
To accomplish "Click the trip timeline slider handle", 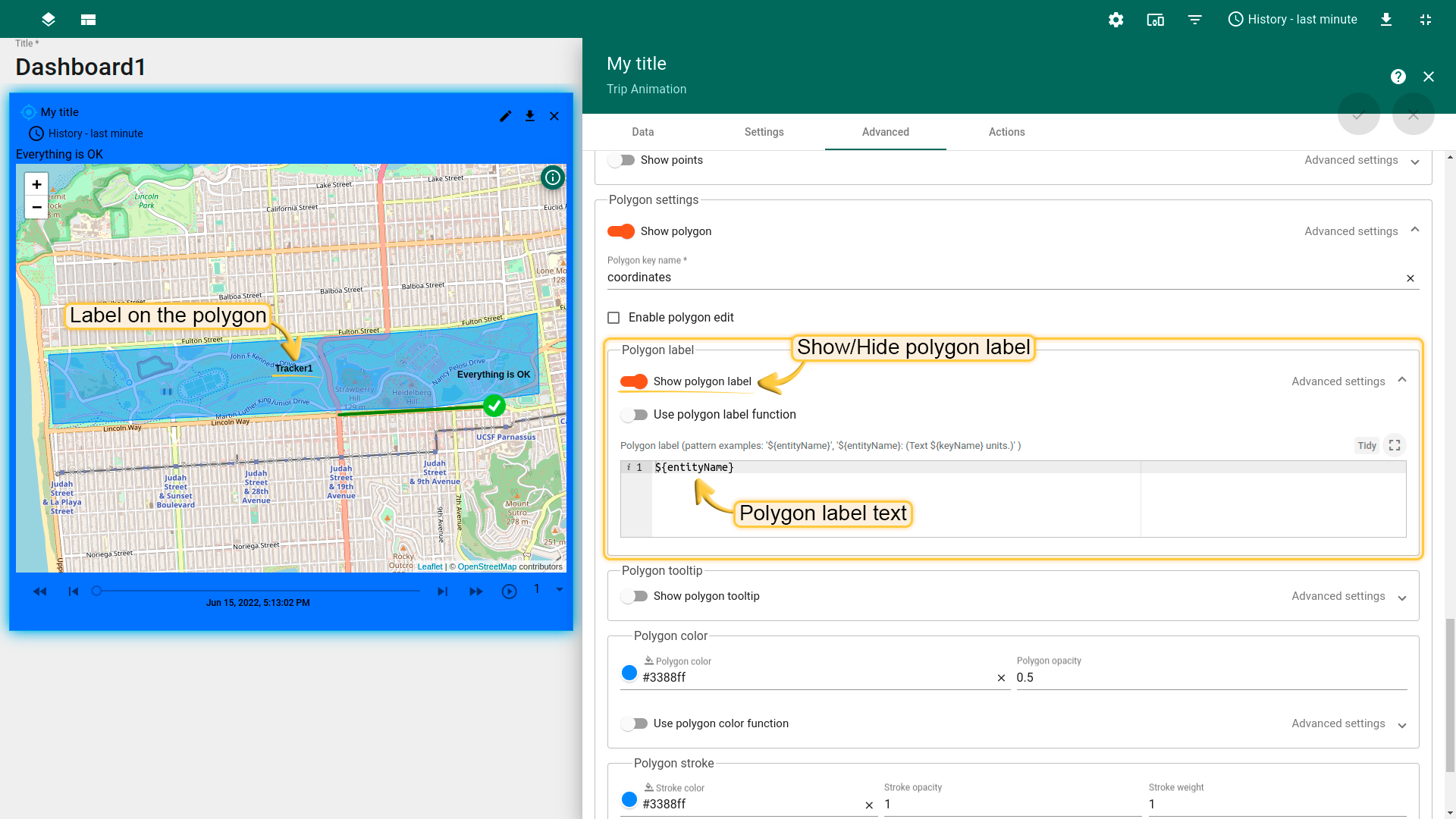I will (x=96, y=591).
